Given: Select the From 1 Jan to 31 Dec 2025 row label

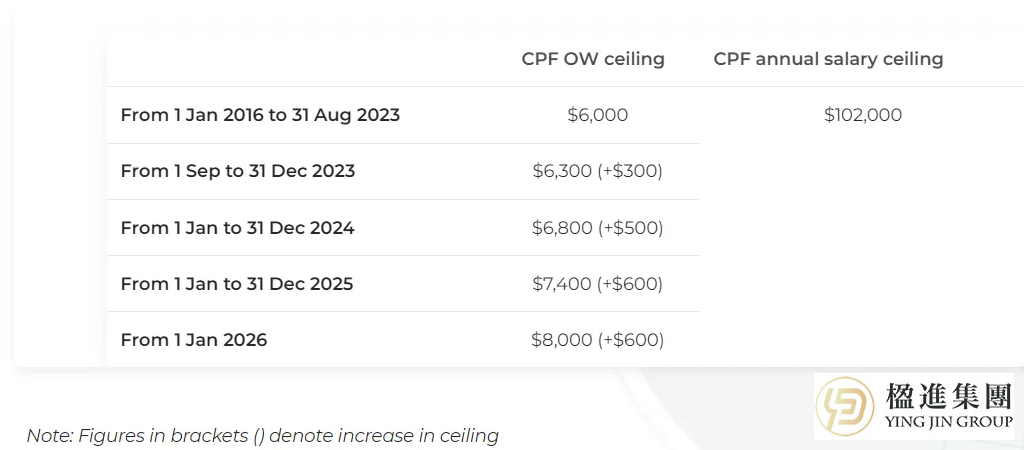Looking at the screenshot, I should pos(237,284).
